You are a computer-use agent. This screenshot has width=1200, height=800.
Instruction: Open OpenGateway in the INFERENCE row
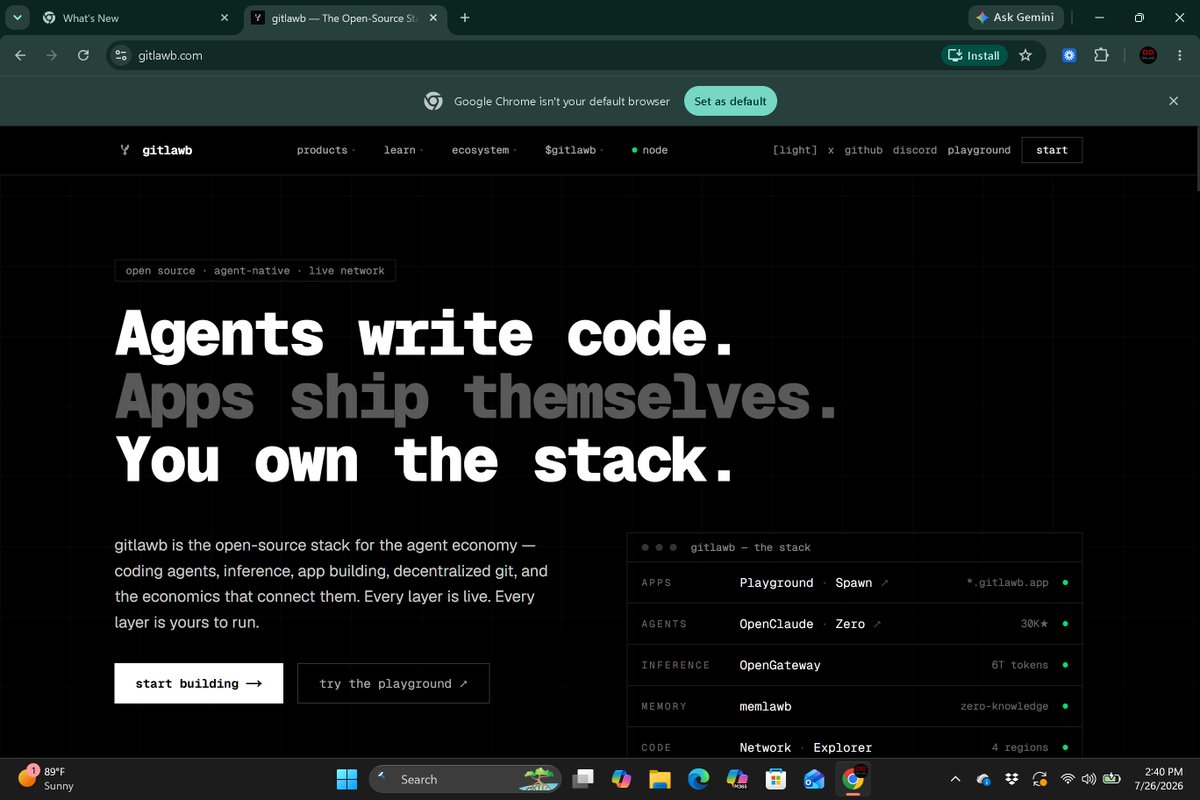780,665
